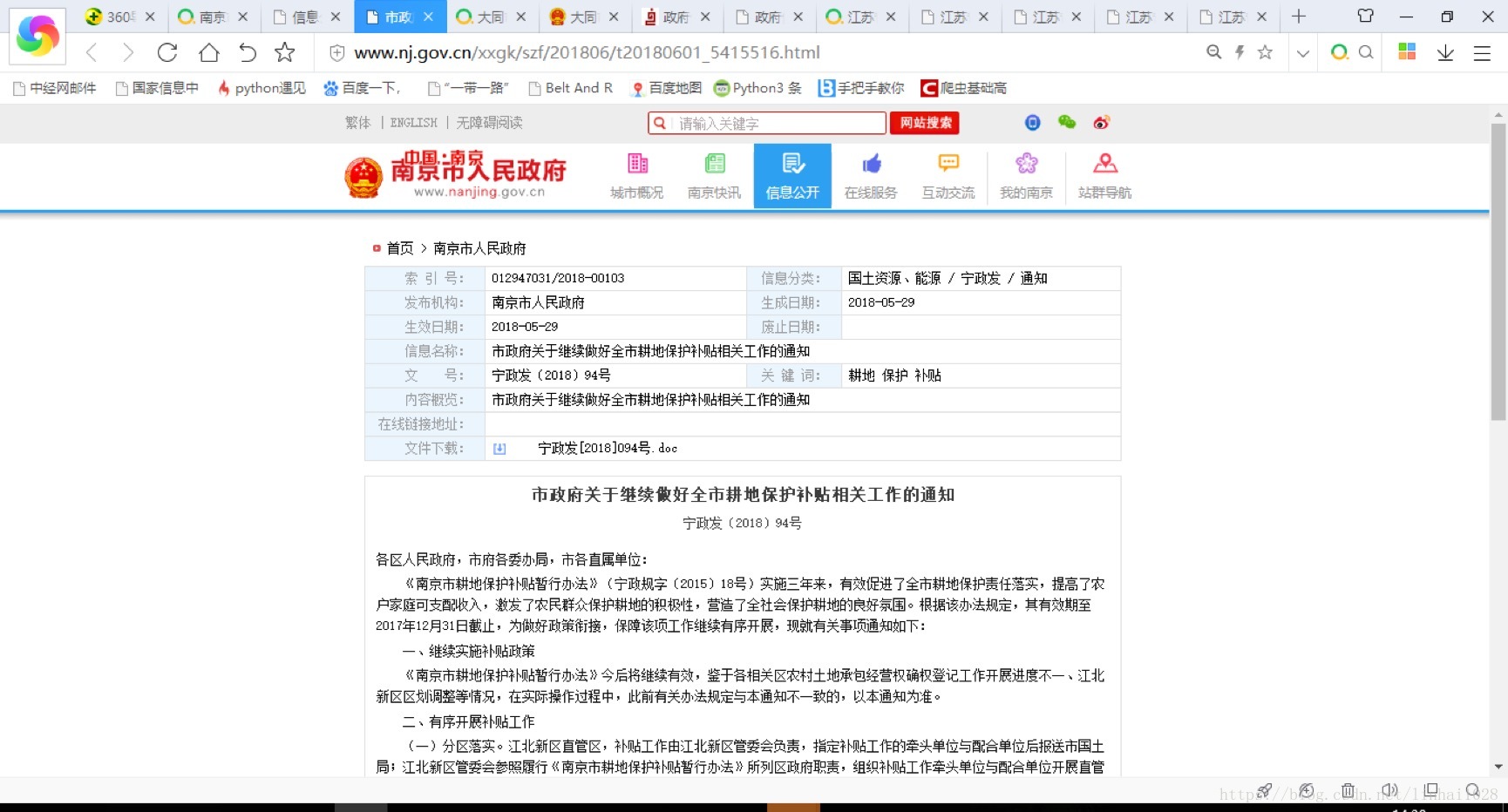Image resolution: width=1508 pixels, height=812 pixels.
Task: Open 百度地图 bookmark
Action: [667, 88]
